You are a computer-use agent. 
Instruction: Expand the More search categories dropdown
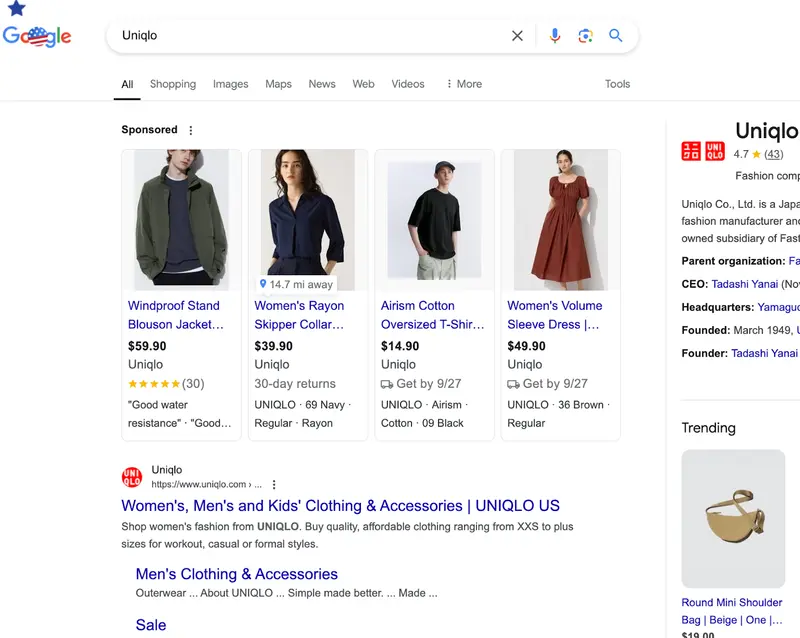pyautogui.click(x=463, y=84)
